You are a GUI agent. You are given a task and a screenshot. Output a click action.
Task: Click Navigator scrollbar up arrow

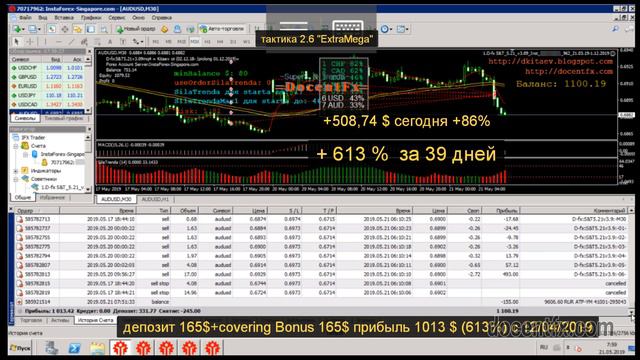(88, 138)
